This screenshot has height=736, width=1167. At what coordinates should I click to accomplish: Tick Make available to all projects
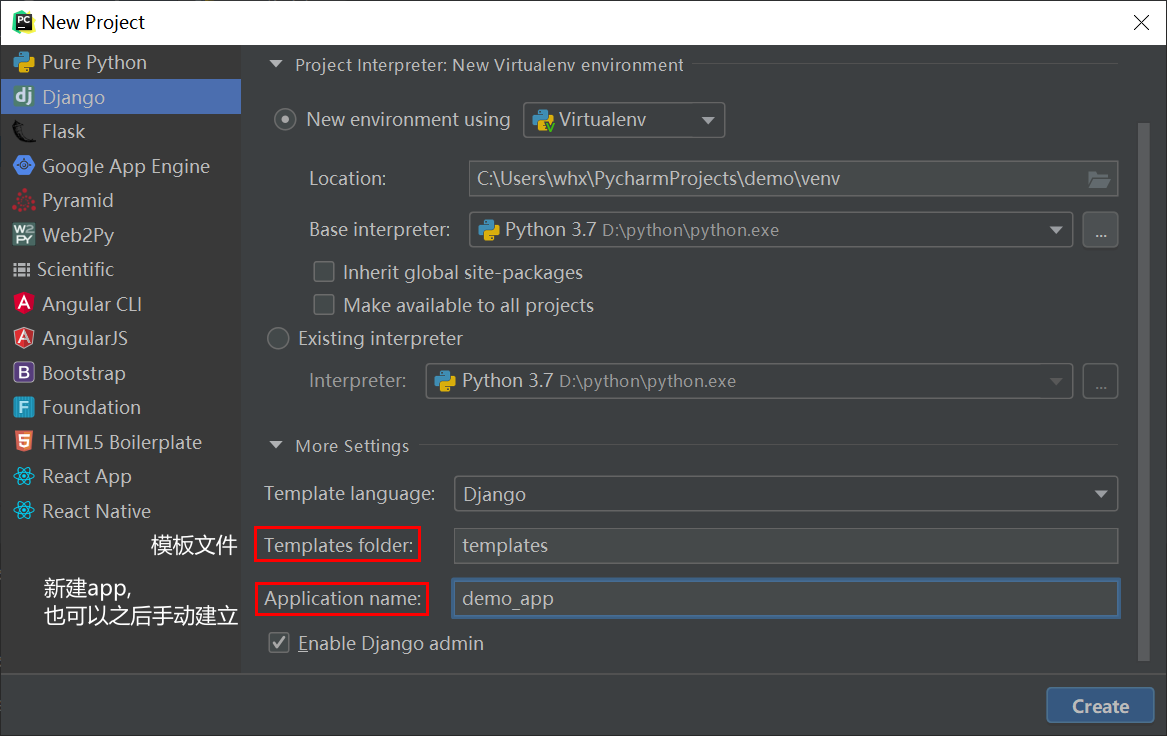(324, 304)
